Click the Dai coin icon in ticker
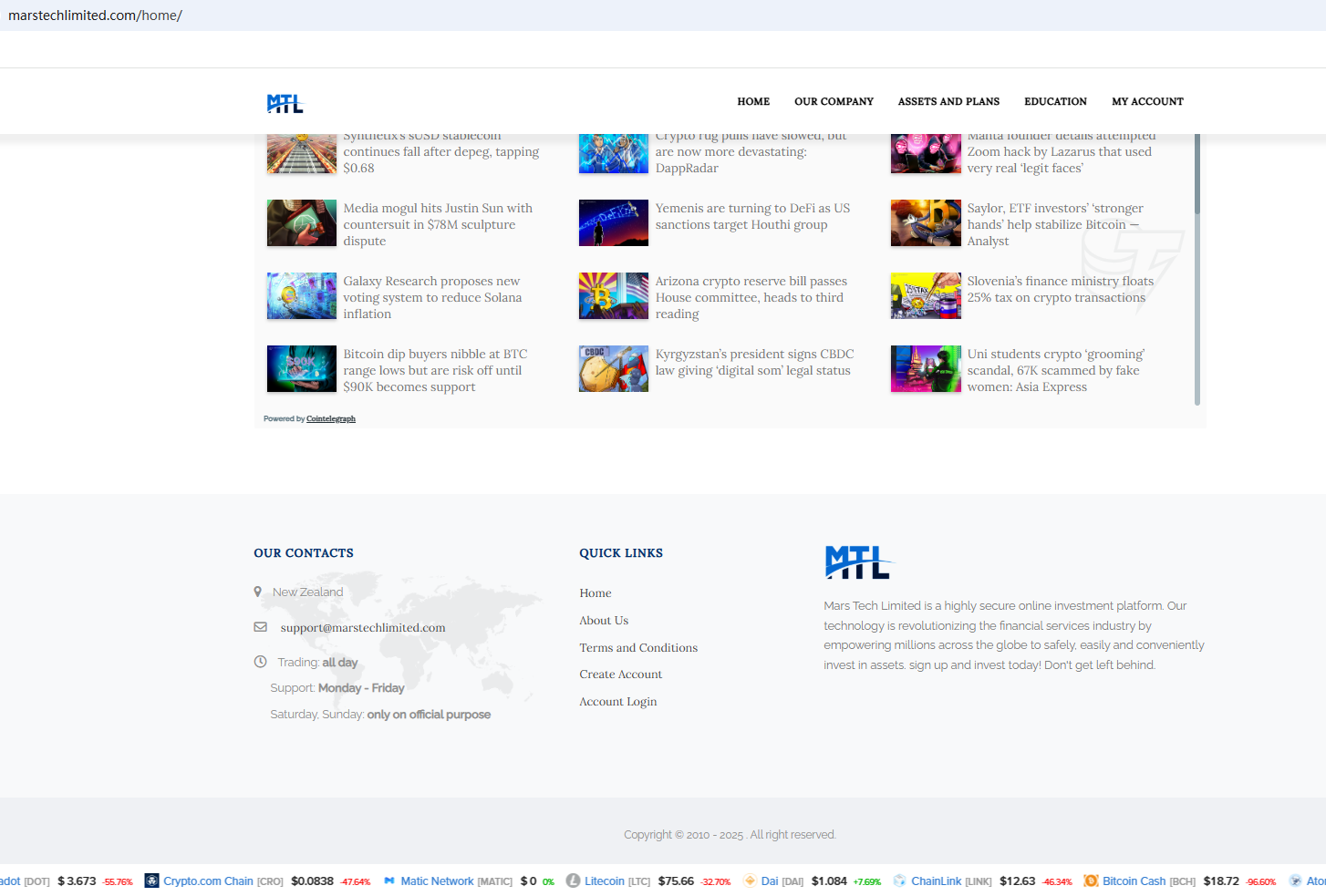The width and height of the screenshot is (1326, 896). pos(750,881)
